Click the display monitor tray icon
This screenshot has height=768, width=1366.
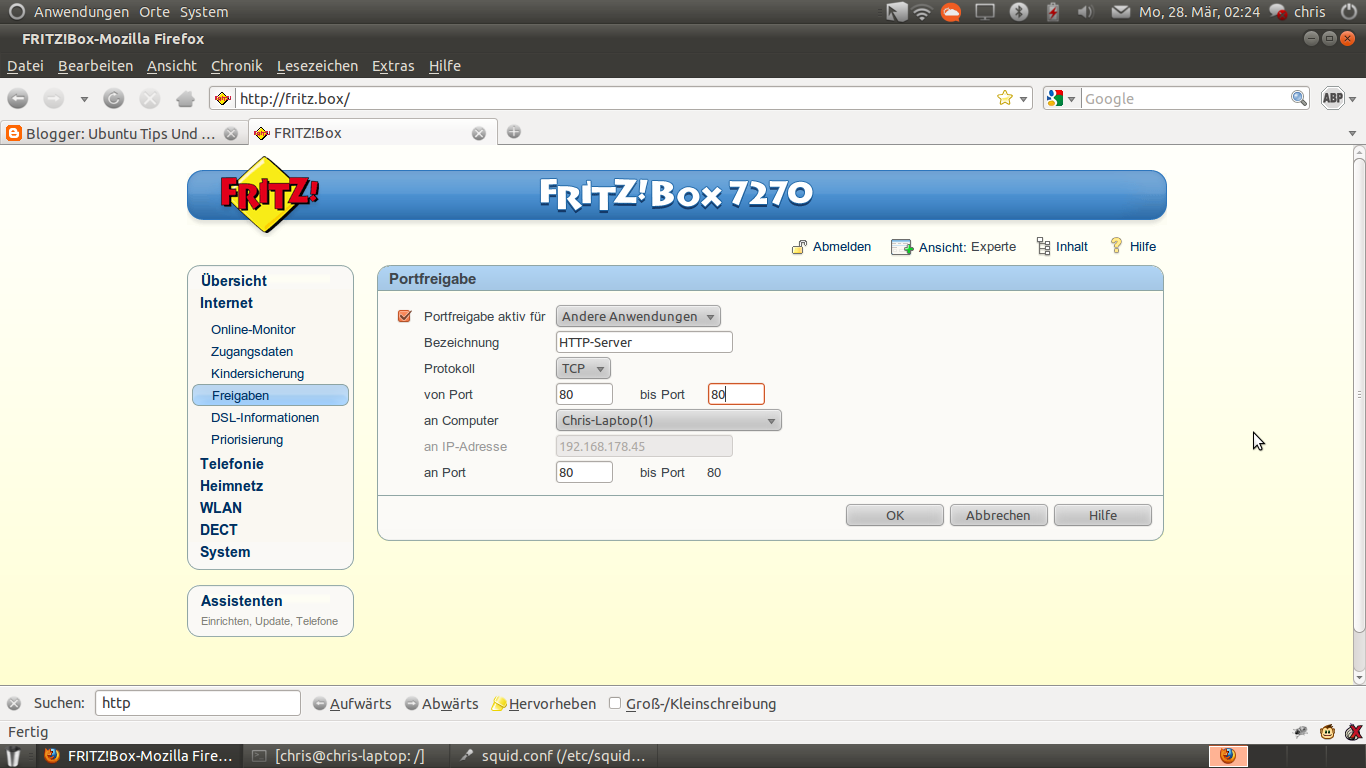click(x=985, y=12)
